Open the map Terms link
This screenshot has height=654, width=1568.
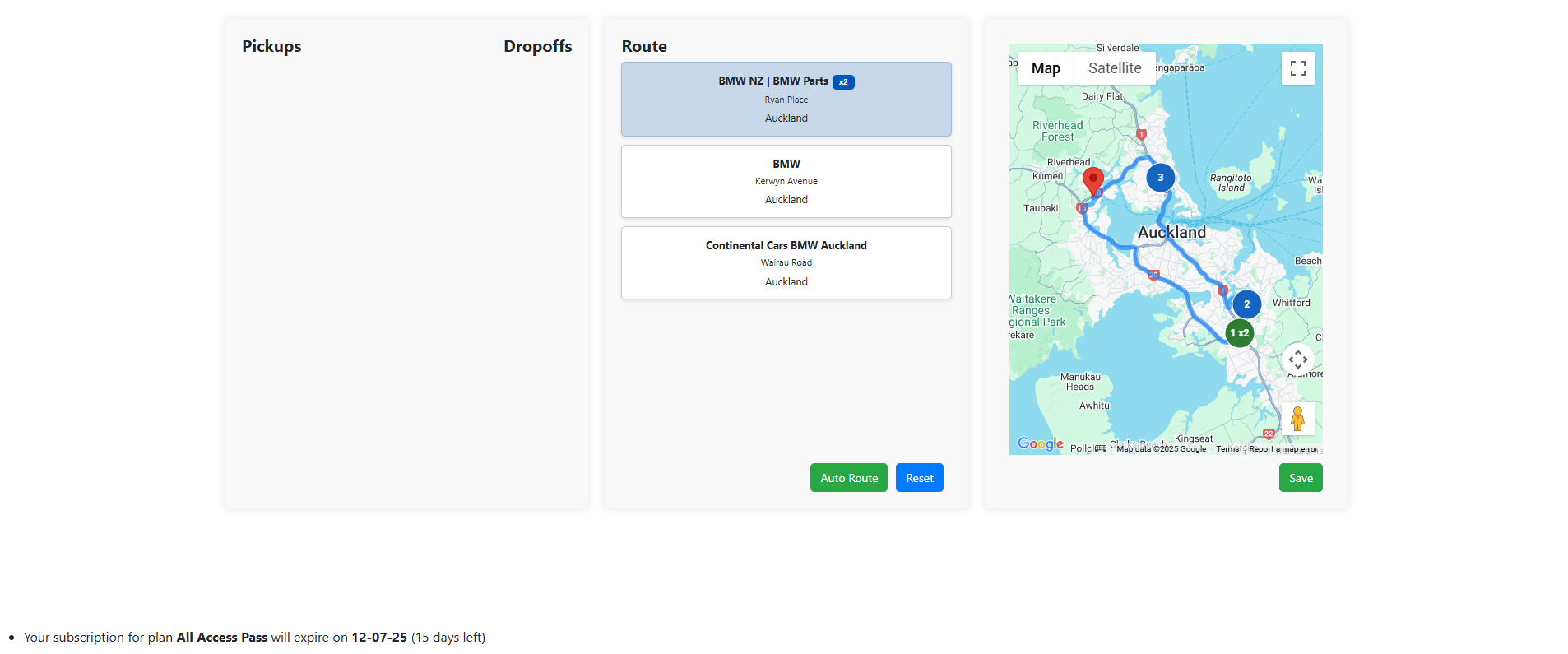[x=1227, y=449]
